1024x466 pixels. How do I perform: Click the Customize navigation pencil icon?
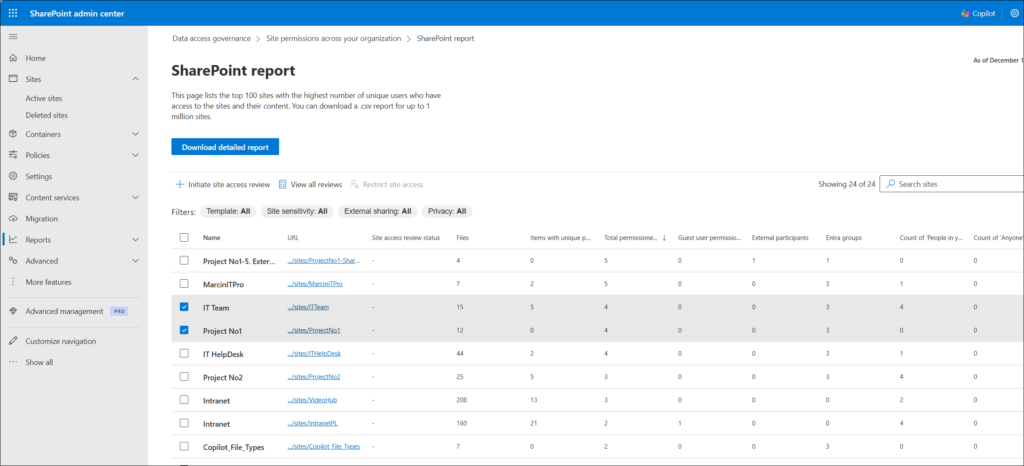tap(12, 341)
